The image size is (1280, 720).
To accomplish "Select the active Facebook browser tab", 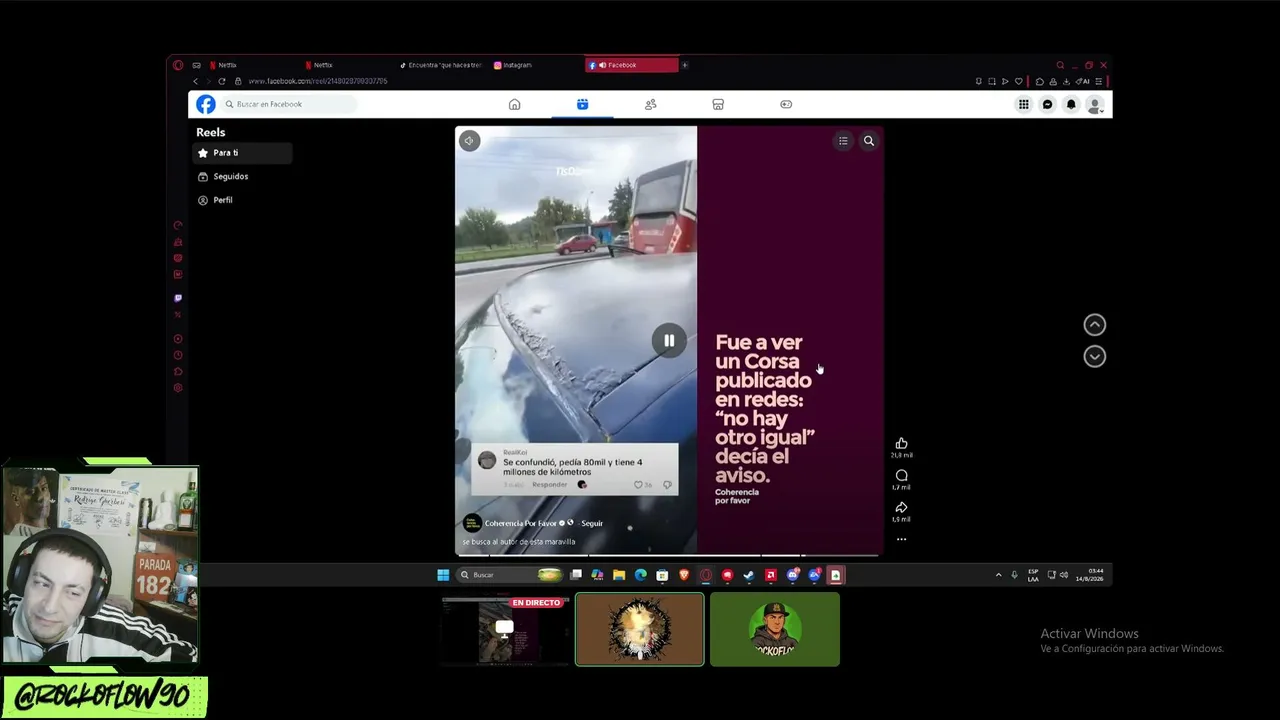I will click(631, 65).
